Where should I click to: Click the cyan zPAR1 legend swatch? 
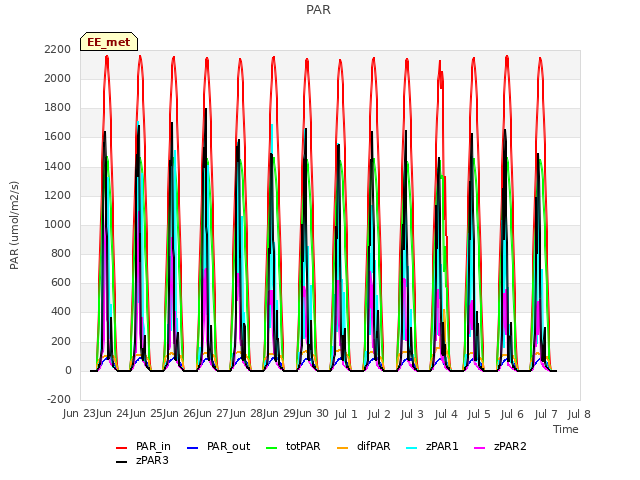[412, 448]
